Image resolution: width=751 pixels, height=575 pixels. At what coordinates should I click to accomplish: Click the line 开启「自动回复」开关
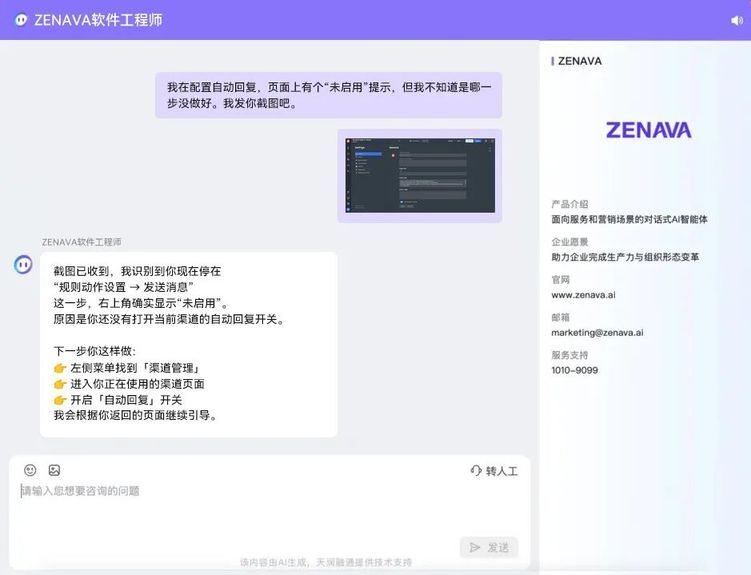[118, 400]
